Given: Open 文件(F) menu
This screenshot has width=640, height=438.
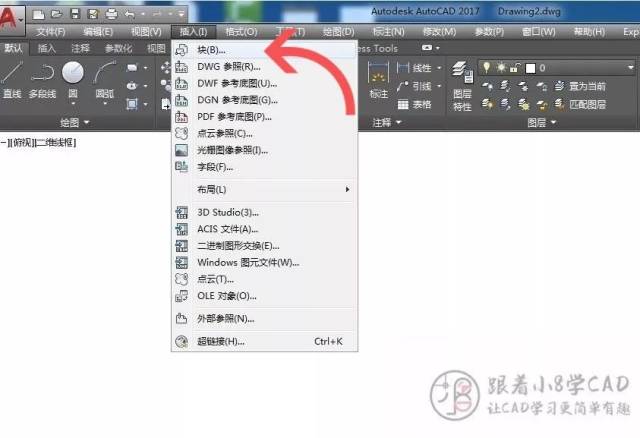Looking at the screenshot, I should click(x=51, y=32).
